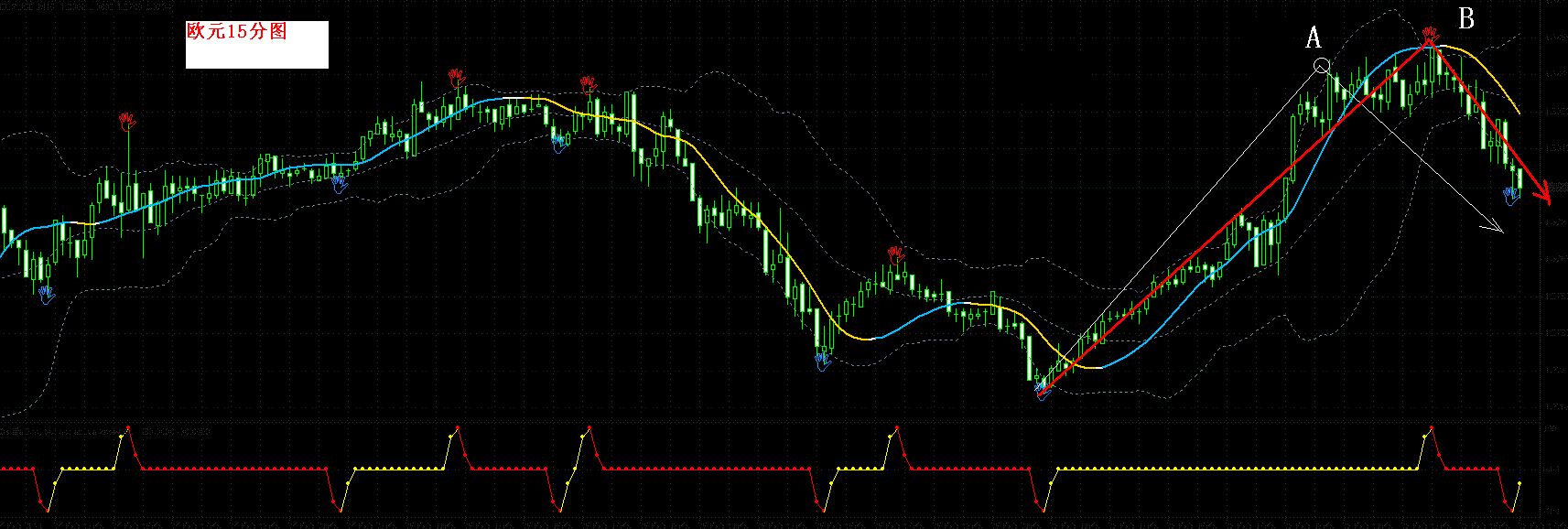Screen dimensions: 1568x529
Task: Select the third red hand sell signal from left
Action: click(x=589, y=84)
